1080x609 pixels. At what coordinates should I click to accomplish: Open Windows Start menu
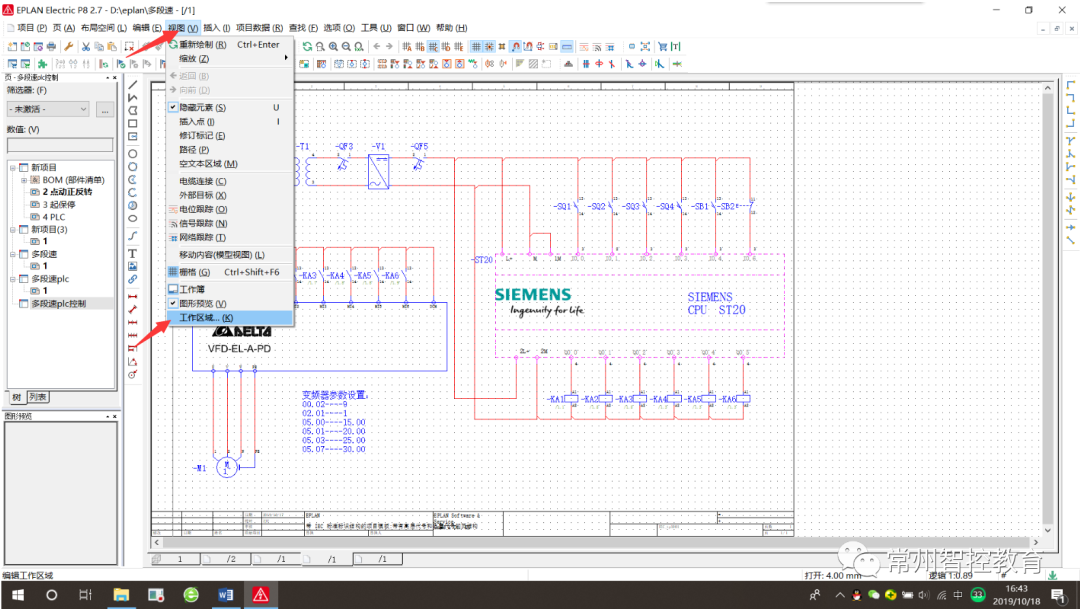pyautogui.click(x=17, y=595)
